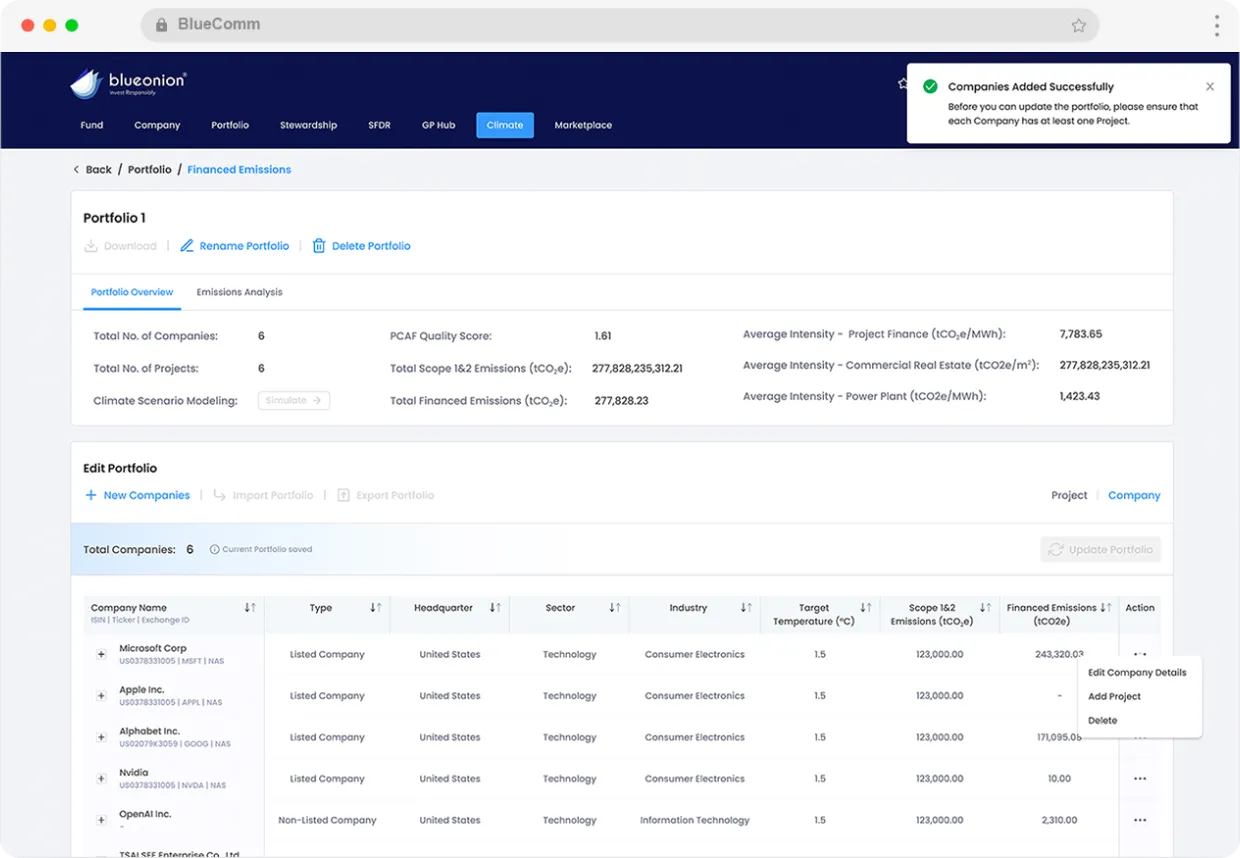Switch to Project view toggle
This screenshot has height=858, width=1240.
click(x=1069, y=495)
